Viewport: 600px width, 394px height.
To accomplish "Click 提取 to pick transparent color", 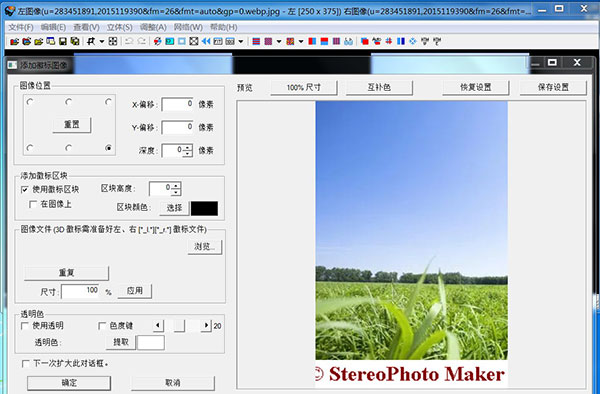I will tap(121, 342).
